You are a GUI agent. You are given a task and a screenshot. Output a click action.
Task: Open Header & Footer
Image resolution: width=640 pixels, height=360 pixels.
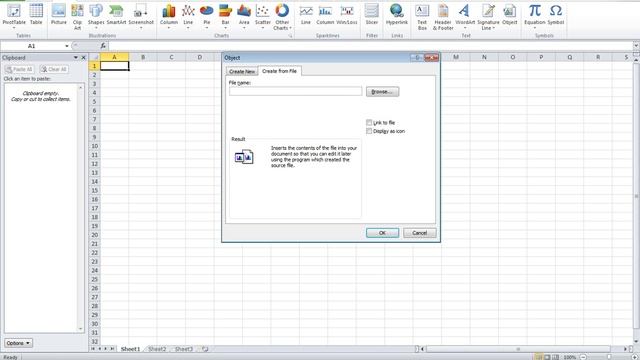(x=443, y=16)
